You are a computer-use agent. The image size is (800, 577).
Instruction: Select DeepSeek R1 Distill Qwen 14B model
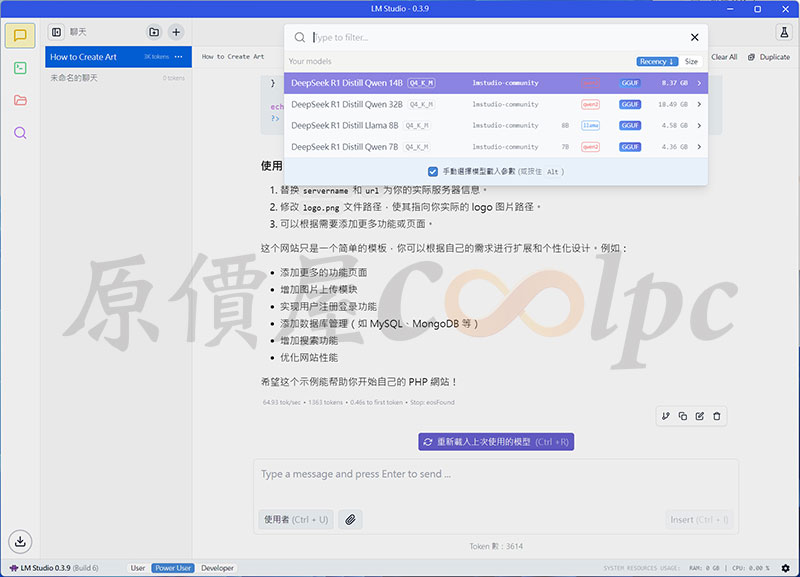496,83
